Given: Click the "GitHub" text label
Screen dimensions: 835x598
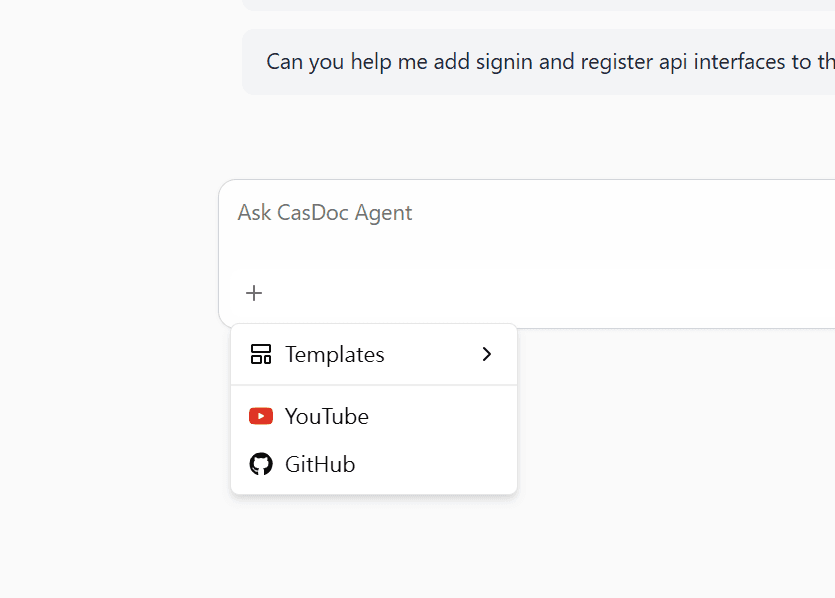Looking at the screenshot, I should point(320,464).
